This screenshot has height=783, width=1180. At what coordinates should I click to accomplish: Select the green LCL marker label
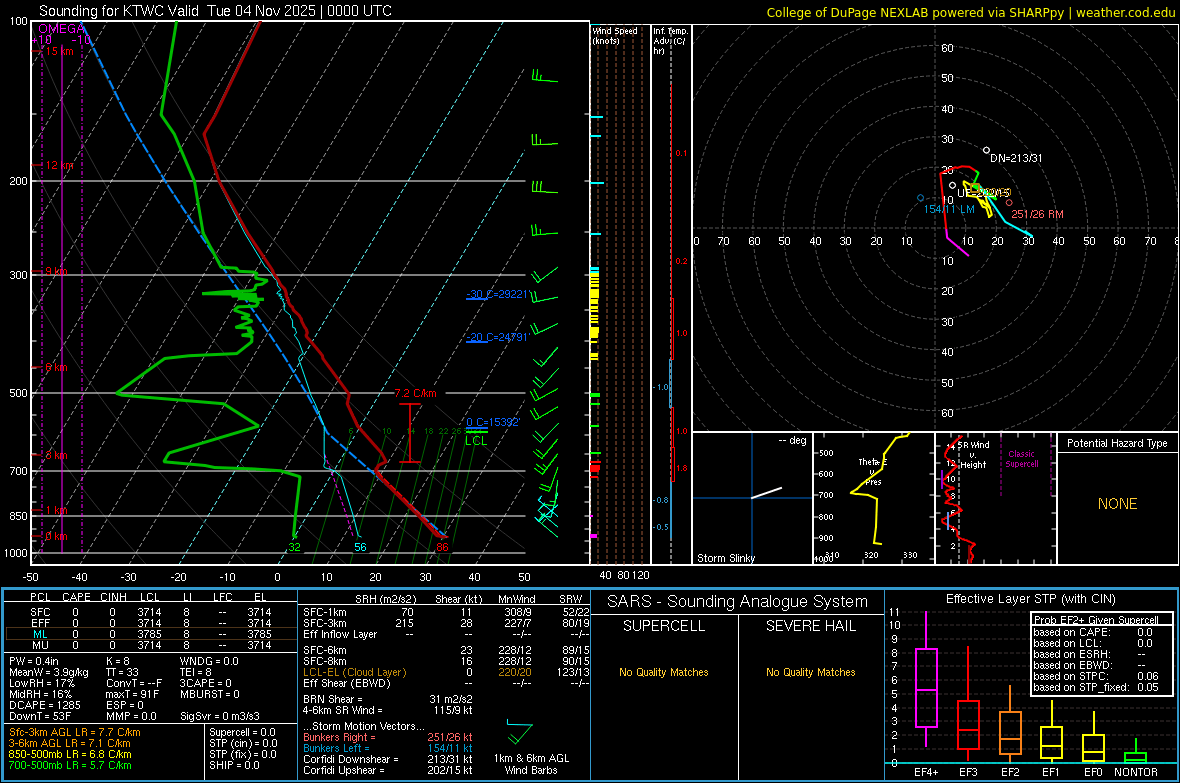(476, 441)
